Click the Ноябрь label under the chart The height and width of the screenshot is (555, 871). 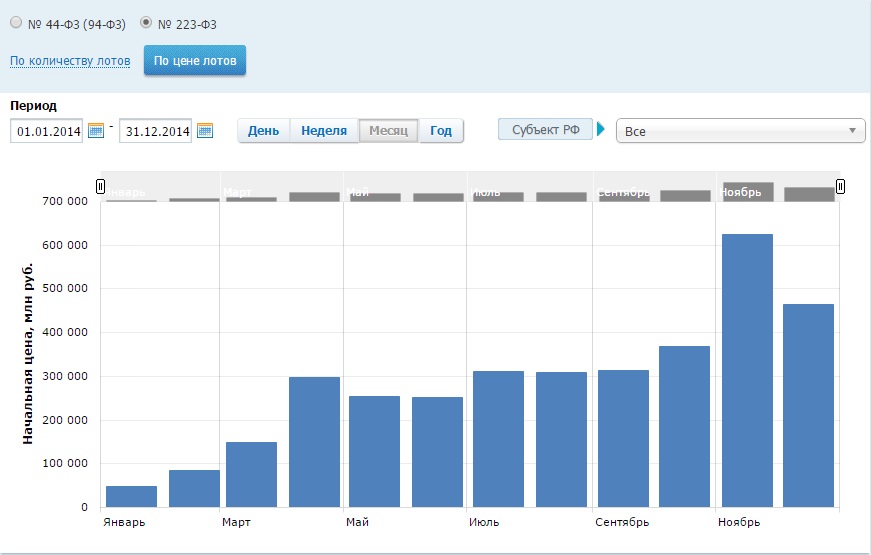(739, 522)
